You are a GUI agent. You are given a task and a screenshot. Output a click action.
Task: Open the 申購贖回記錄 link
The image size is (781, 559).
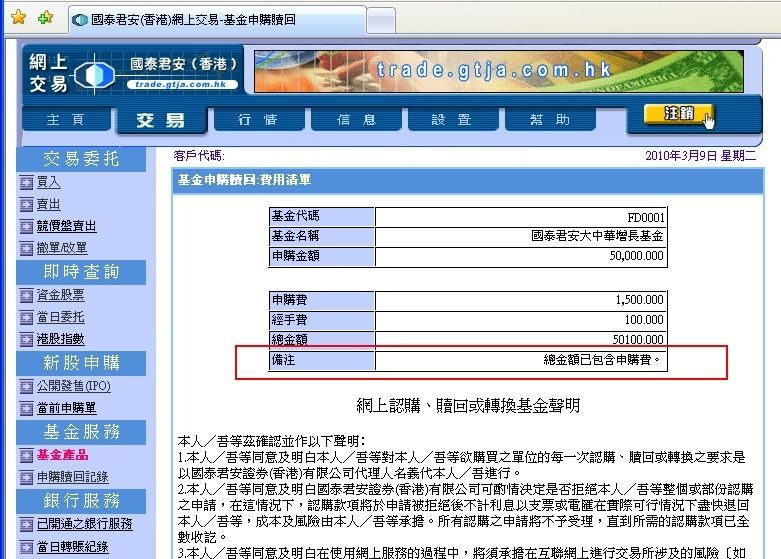tap(73, 477)
